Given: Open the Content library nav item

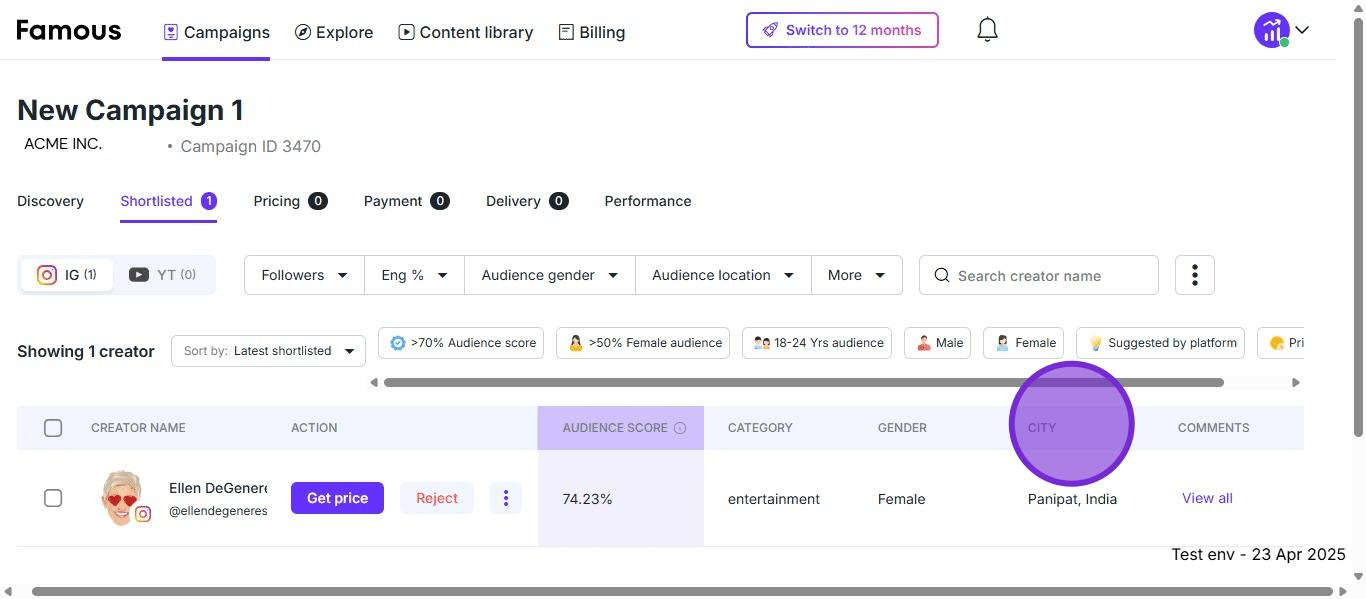Looking at the screenshot, I should point(466,32).
